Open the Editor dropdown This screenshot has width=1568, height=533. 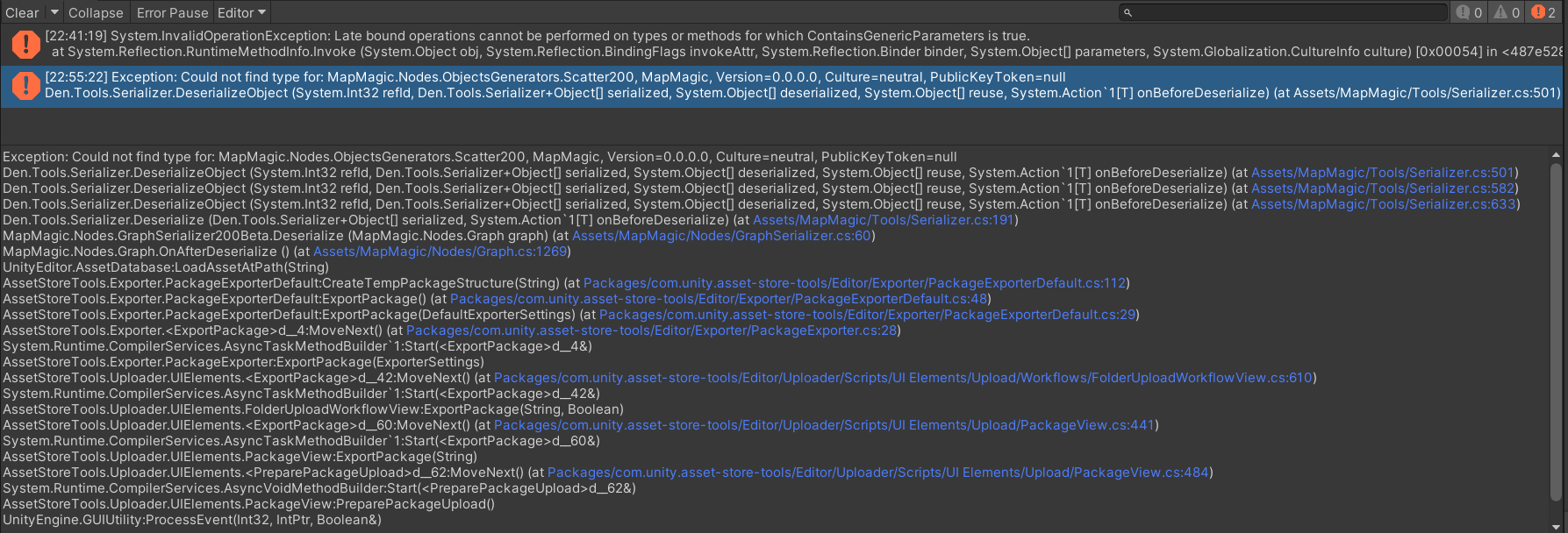click(241, 12)
